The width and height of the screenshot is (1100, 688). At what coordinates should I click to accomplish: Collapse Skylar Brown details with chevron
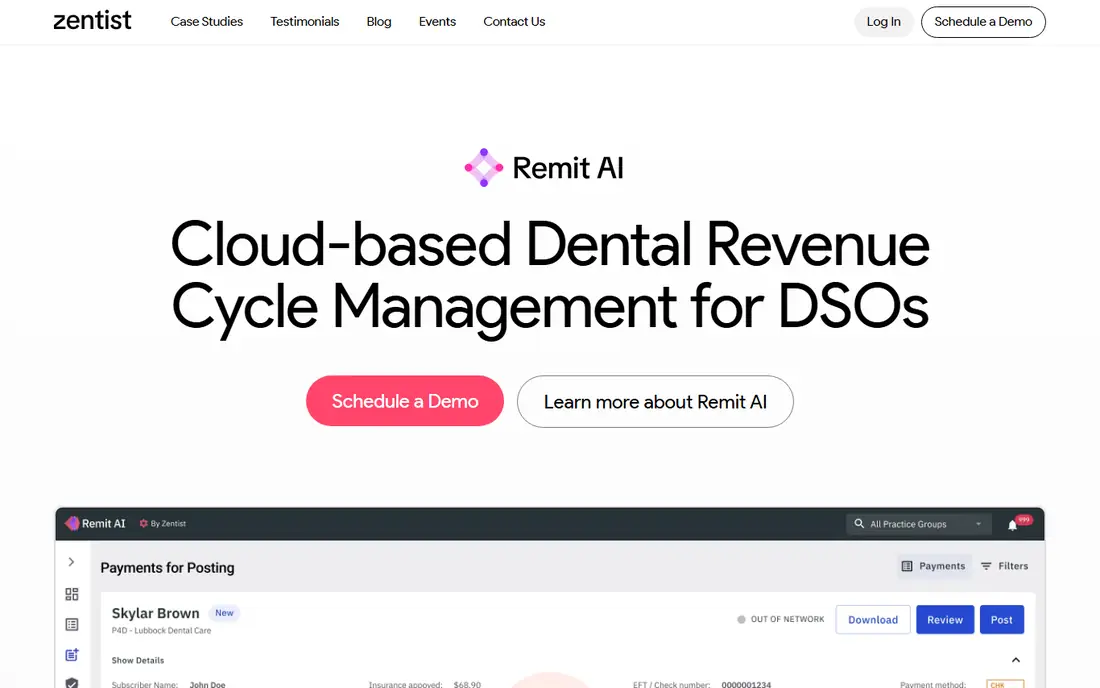(1016, 660)
